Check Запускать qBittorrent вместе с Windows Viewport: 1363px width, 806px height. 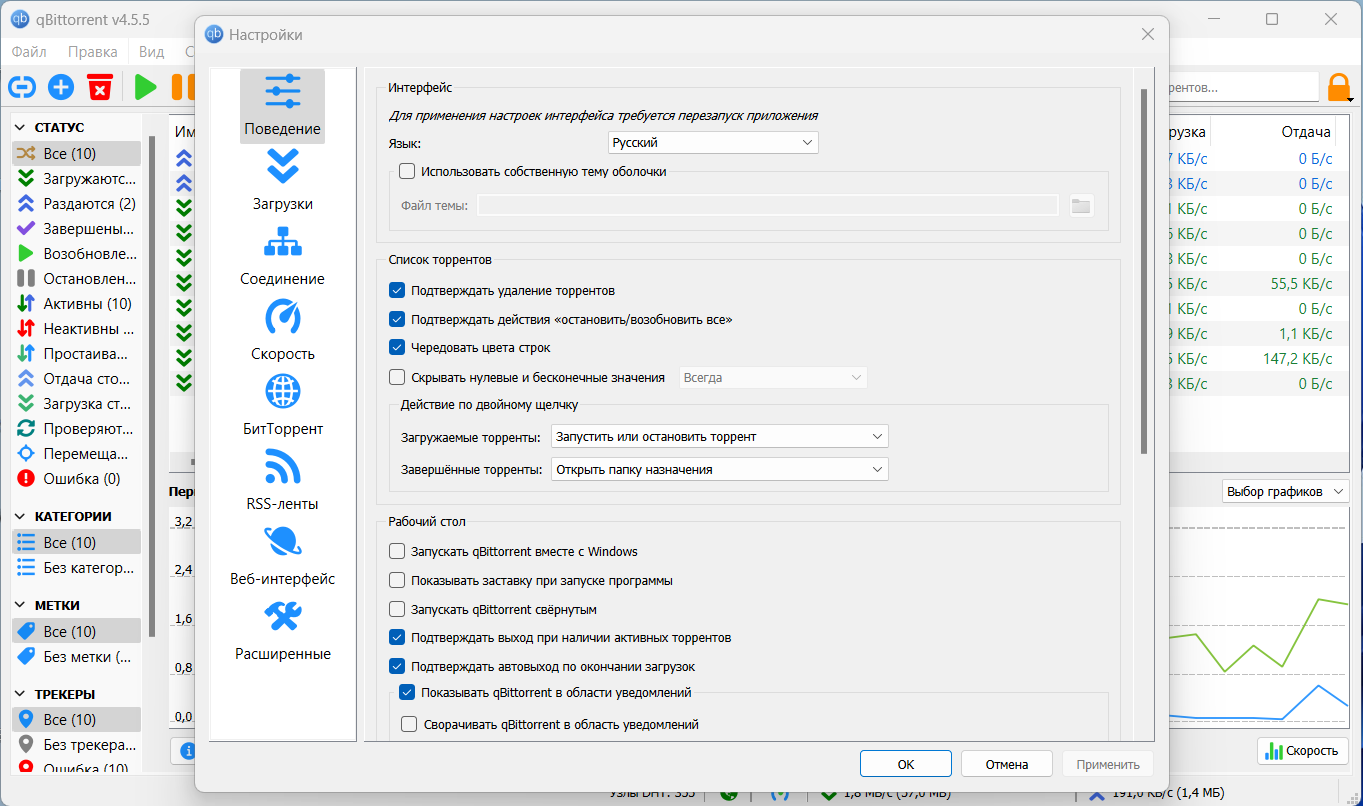point(397,551)
